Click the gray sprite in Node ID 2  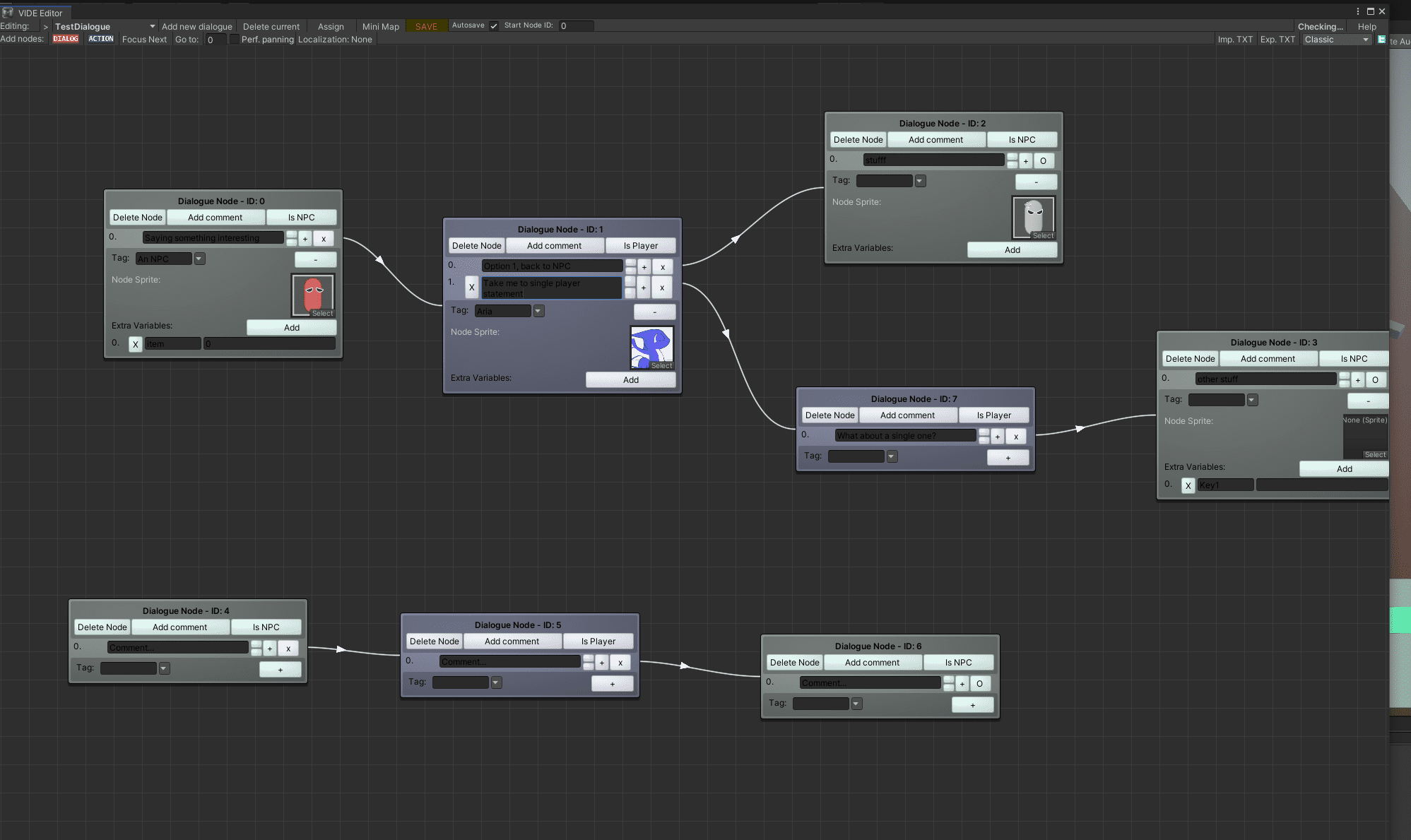(1034, 218)
